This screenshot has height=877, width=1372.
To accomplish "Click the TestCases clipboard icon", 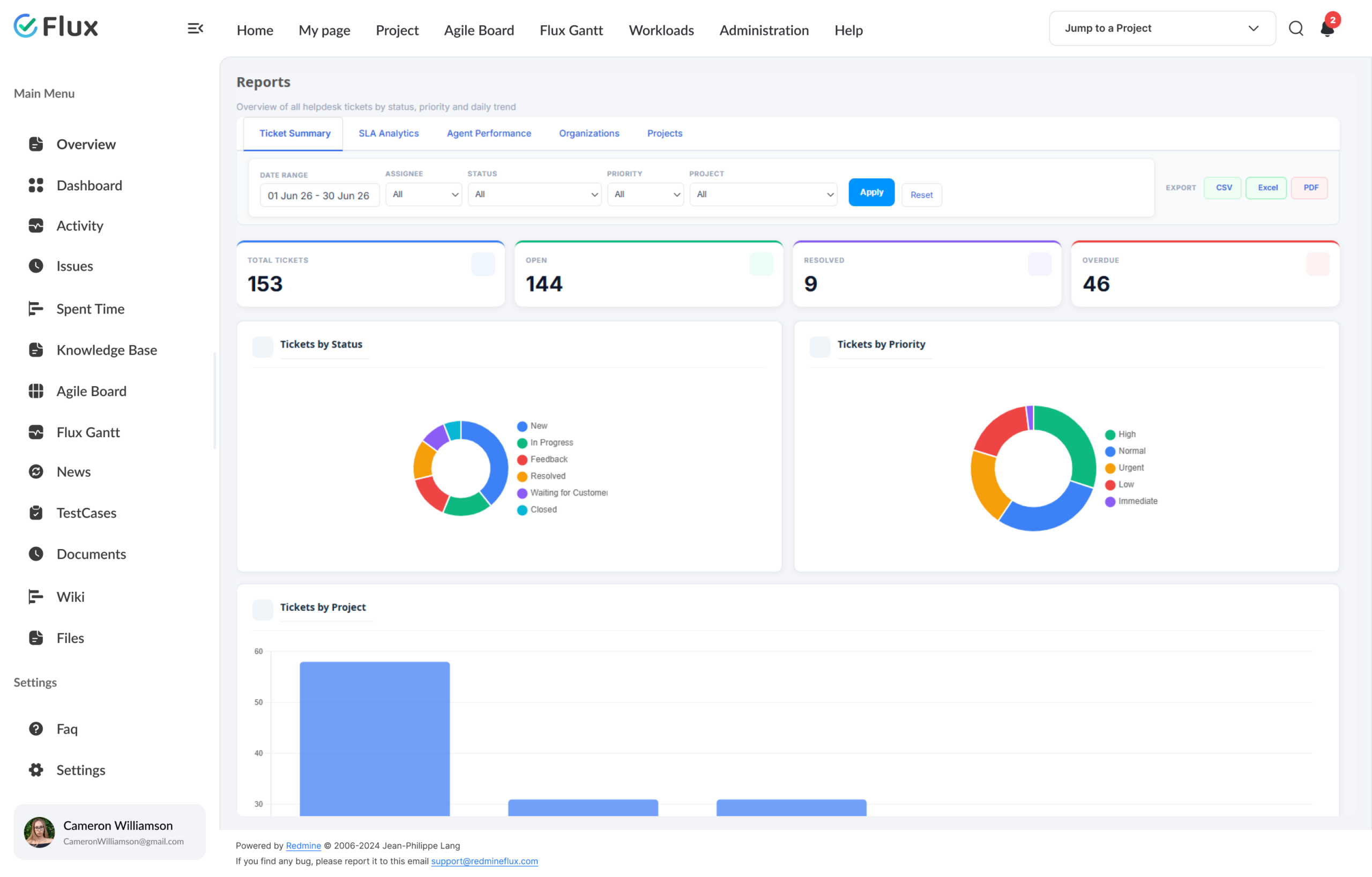I will click(36, 513).
